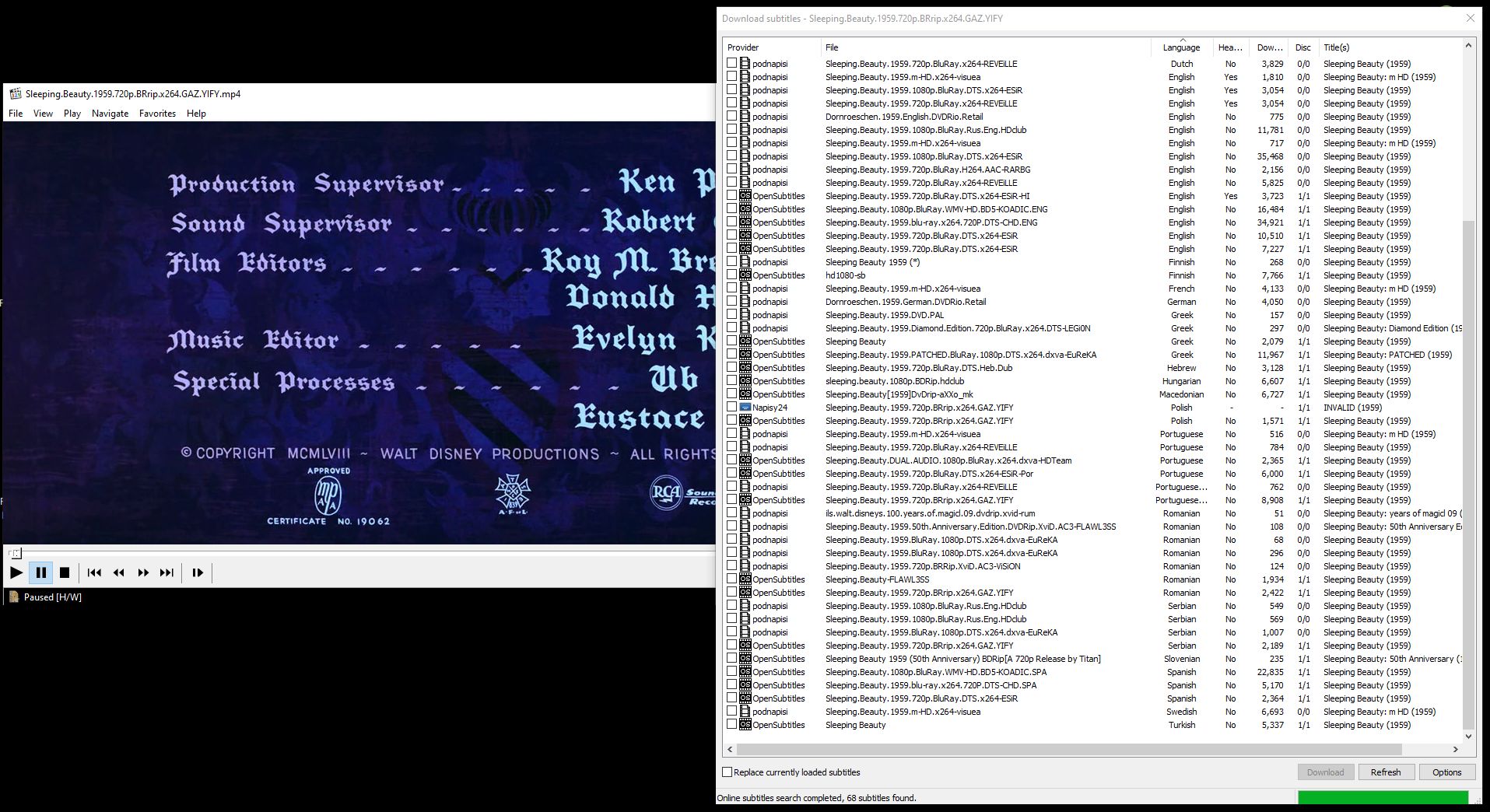This screenshot has width=1490, height=812.
Task: Sort by the Provider column header
Action: [x=772, y=47]
